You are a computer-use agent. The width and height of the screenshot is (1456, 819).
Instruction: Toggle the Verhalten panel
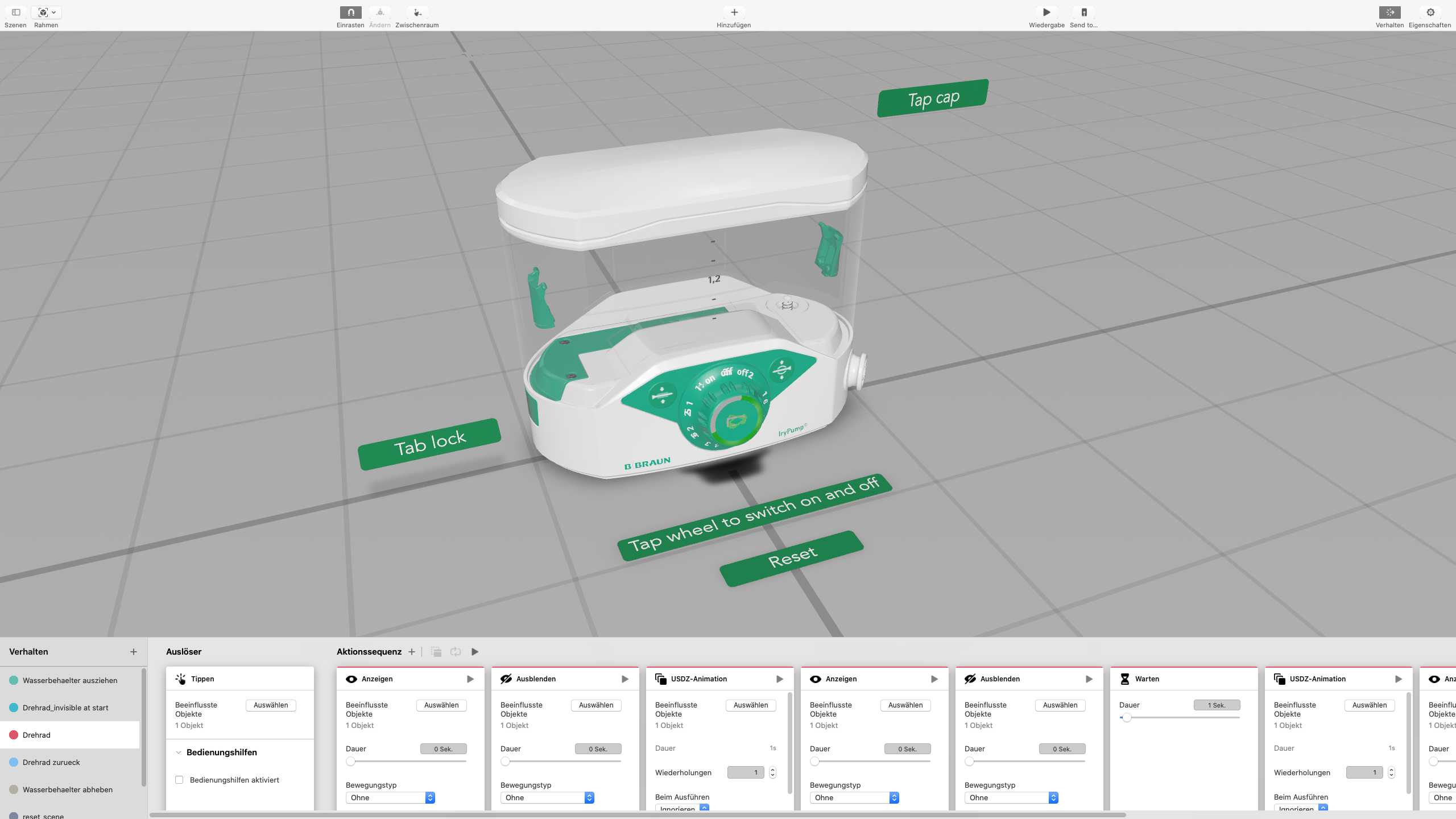point(1389,13)
